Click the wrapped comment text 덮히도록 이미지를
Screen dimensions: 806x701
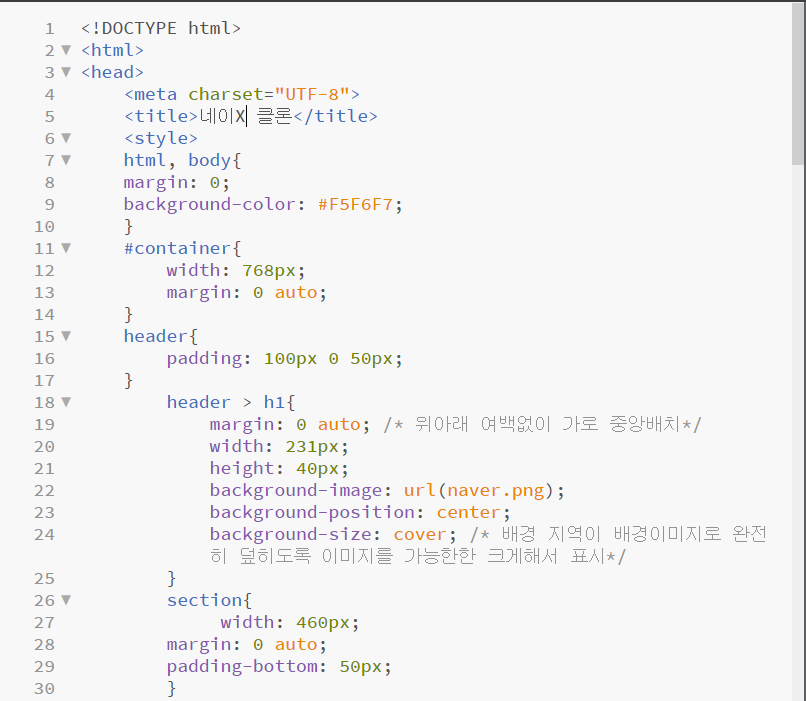(316, 556)
